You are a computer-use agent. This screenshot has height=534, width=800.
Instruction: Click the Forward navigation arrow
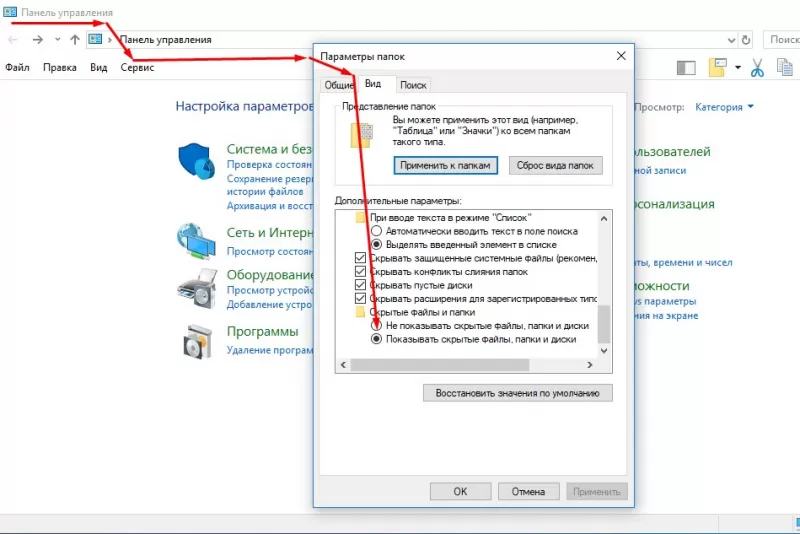pos(38,40)
